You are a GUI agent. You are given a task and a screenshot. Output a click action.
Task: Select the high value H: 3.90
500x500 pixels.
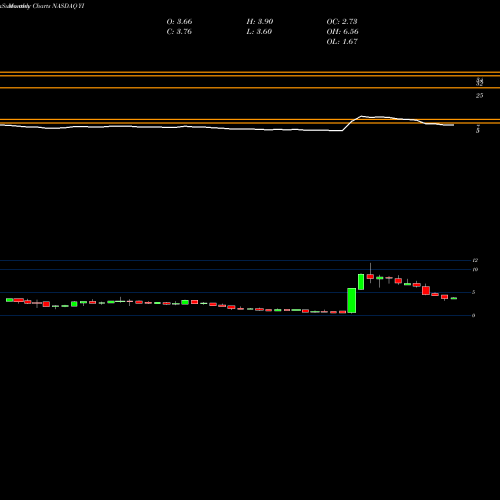260,22
